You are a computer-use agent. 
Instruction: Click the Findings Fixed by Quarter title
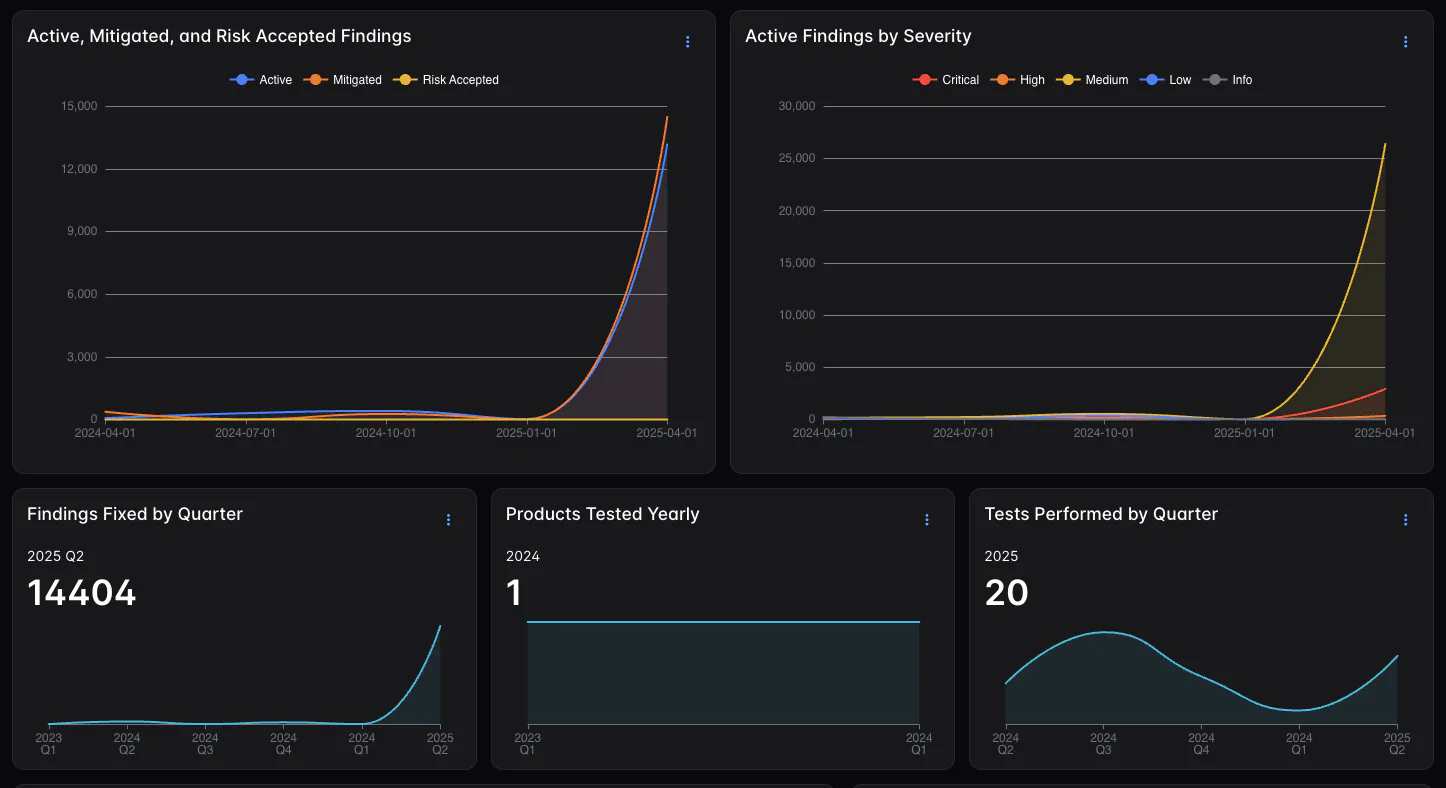(x=135, y=514)
